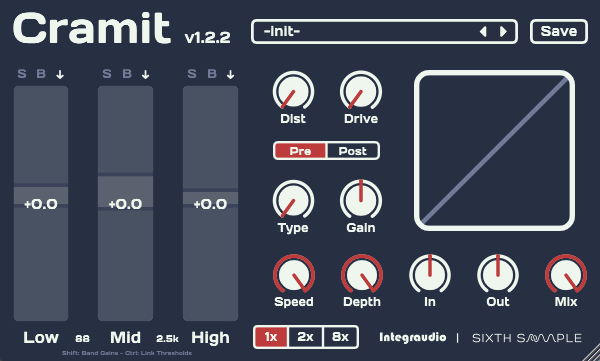The height and width of the screenshot is (361, 600).
Task: Open the Integraudio link
Action: [x=412, y=337]
